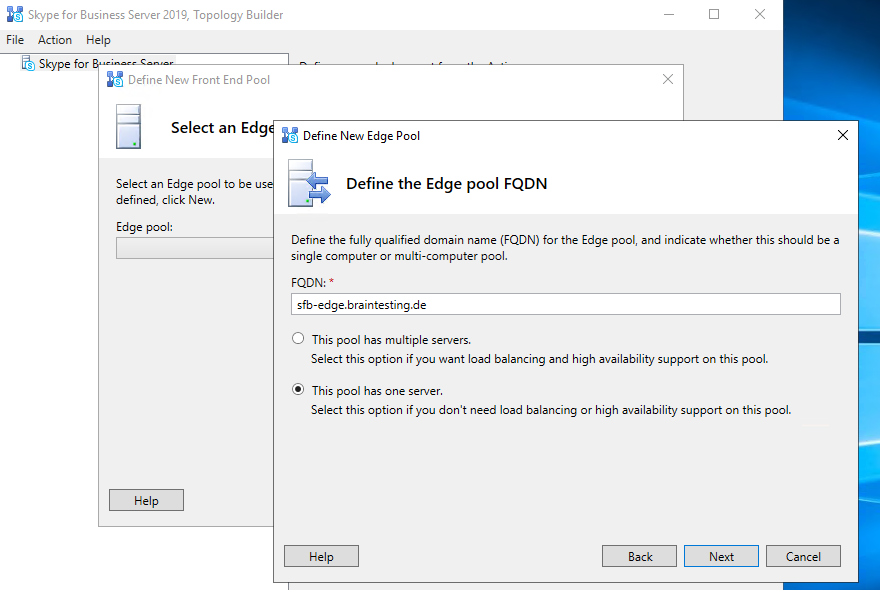Click the Edge pool server arrows icon
This screenshot has height=590, width=880.
pos(309,183)
